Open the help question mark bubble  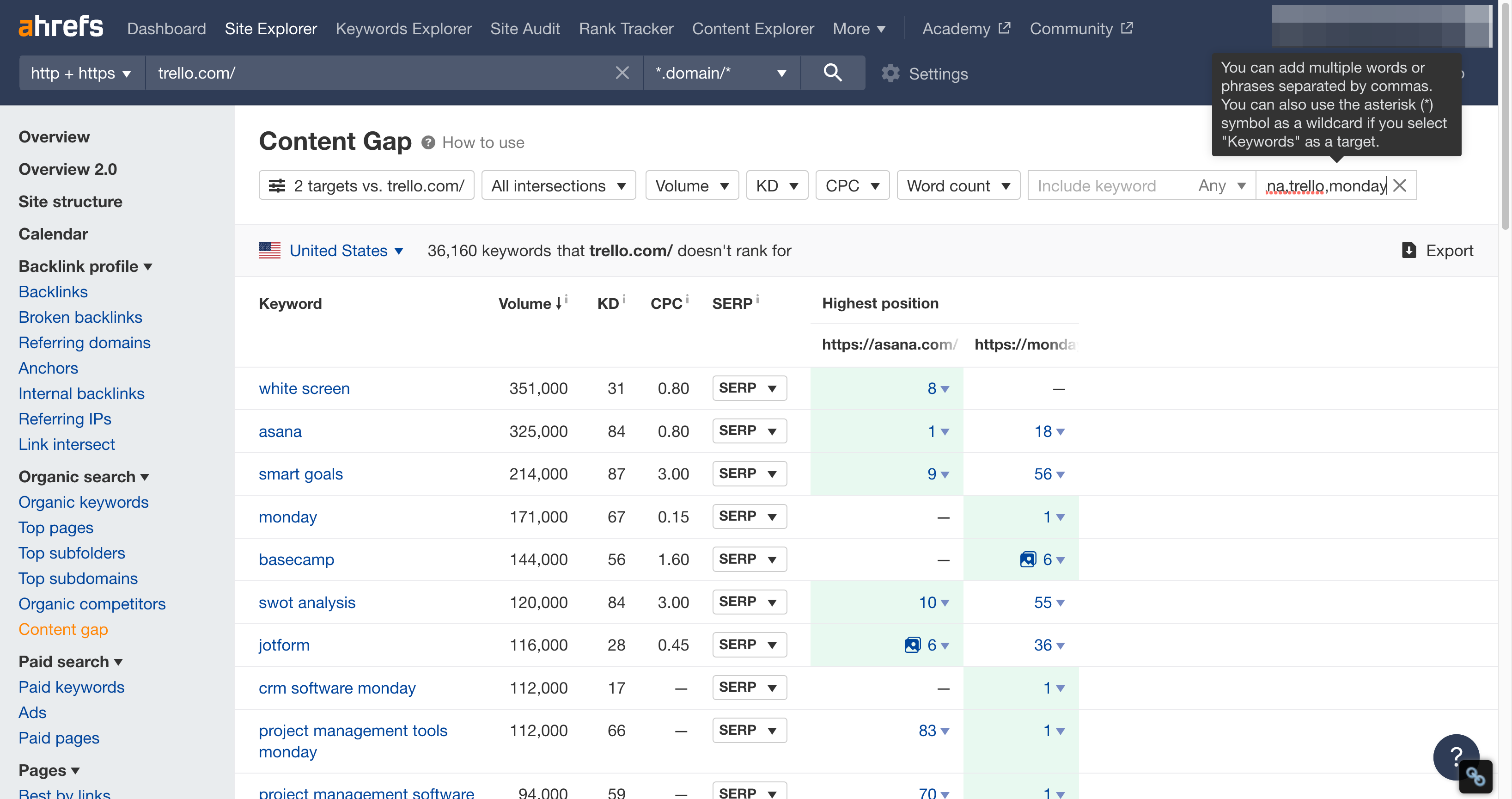coord(1455,756)
